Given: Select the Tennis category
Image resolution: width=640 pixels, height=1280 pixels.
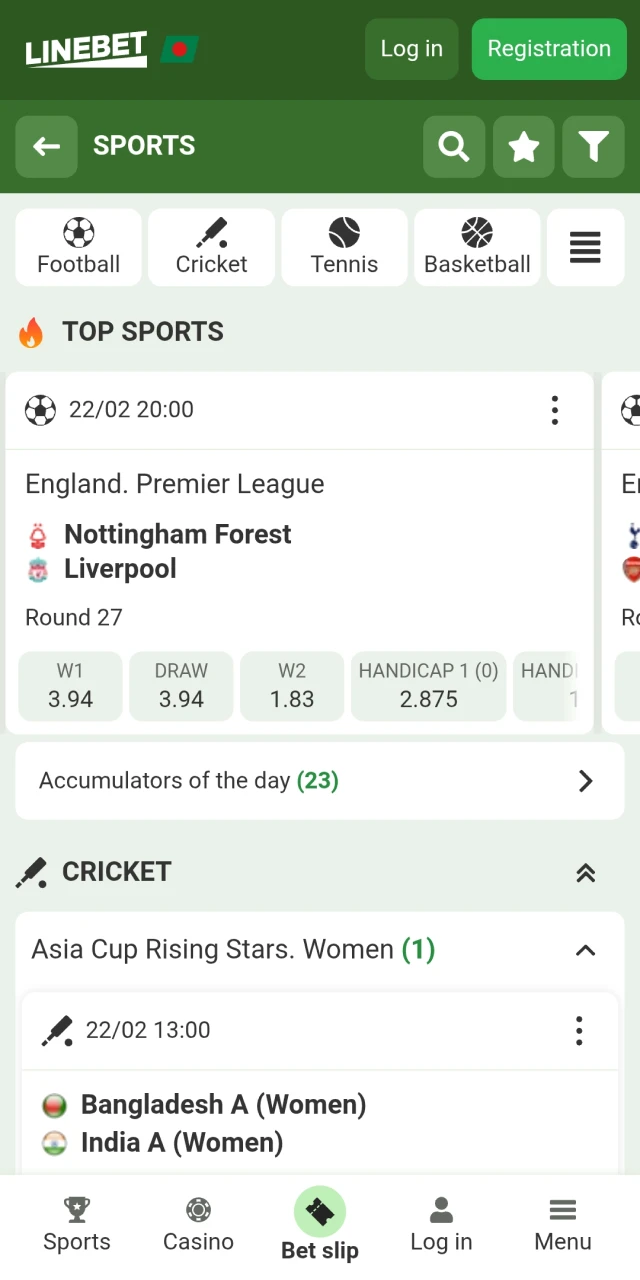Looking at the screenshot, I should tap(344, 247).
